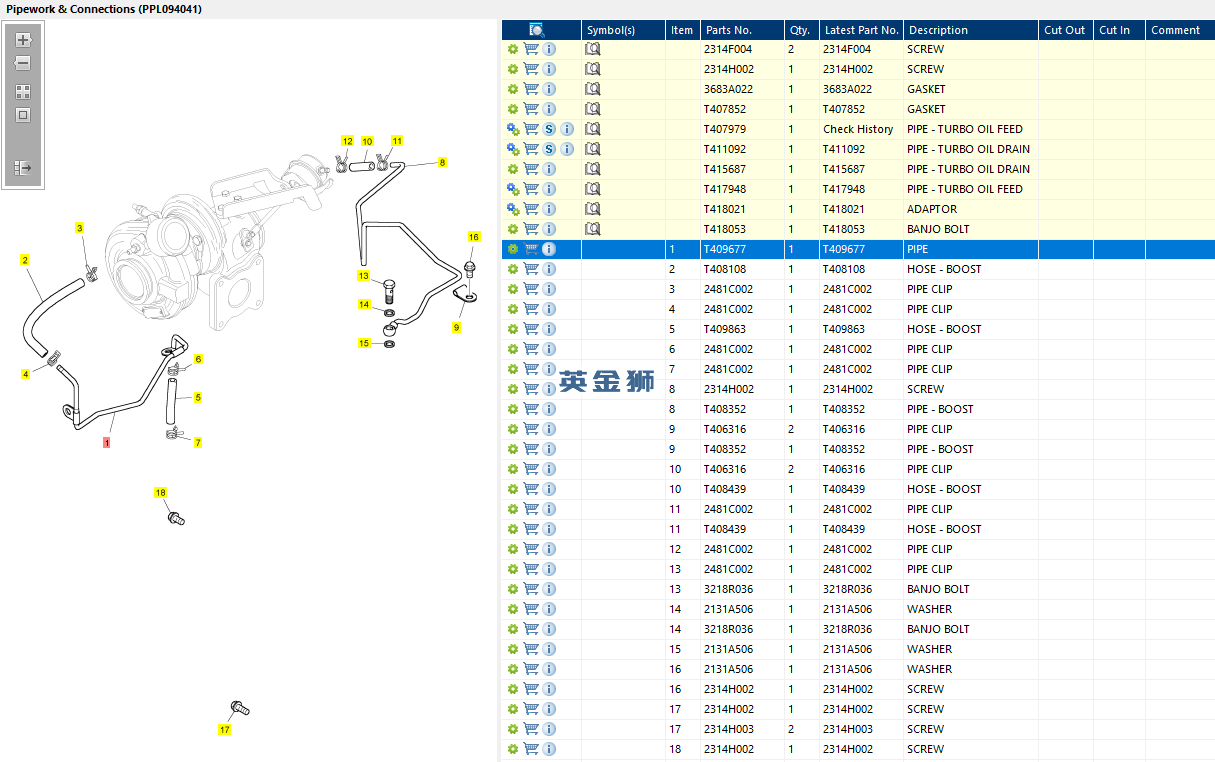The width and height of the screenshot is (1215, 762).
Task: Click the list-arrow export icon in diagram toolbar
Action: 23,168
